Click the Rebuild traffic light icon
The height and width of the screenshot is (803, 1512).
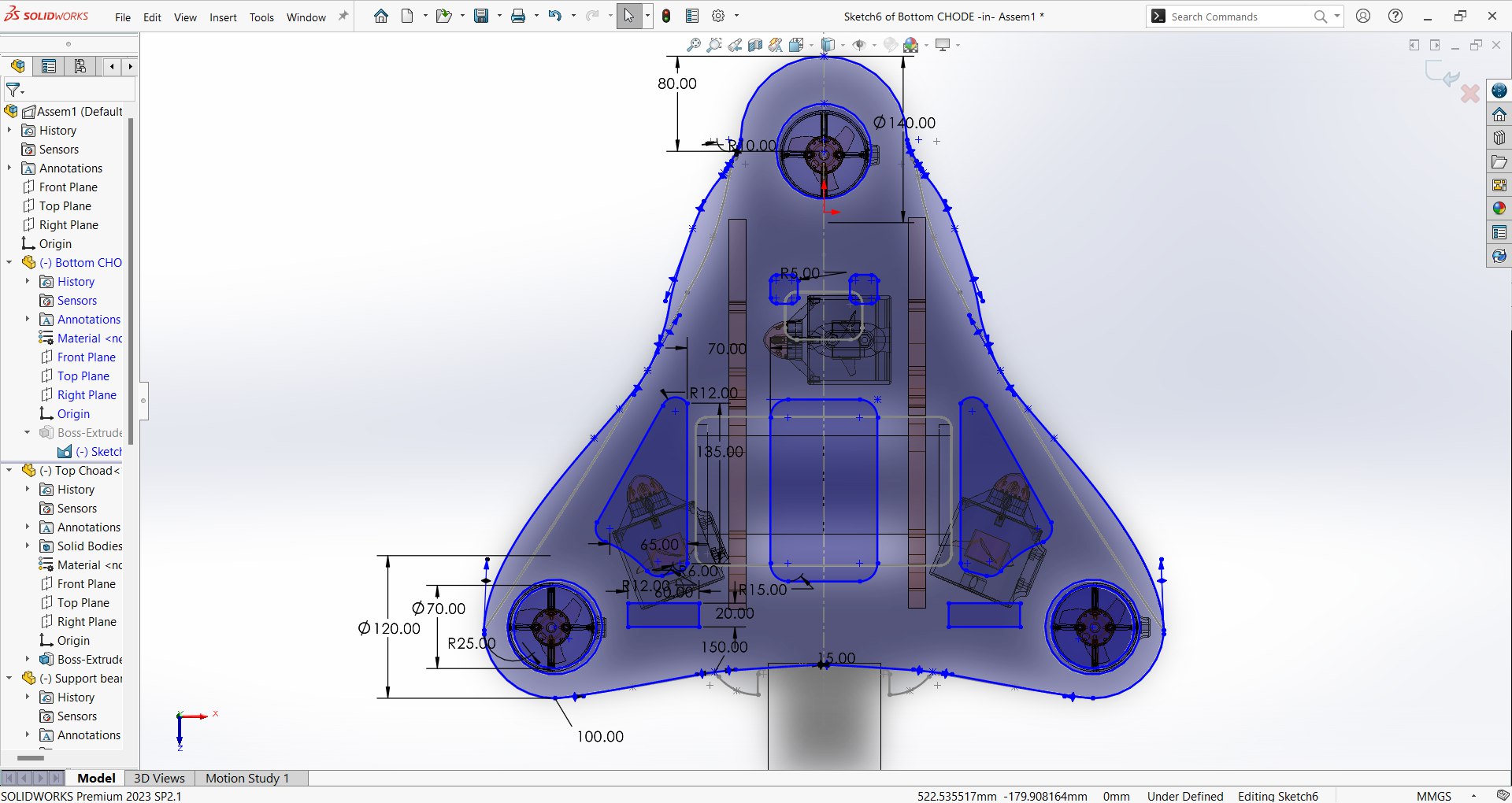(666, 16)
